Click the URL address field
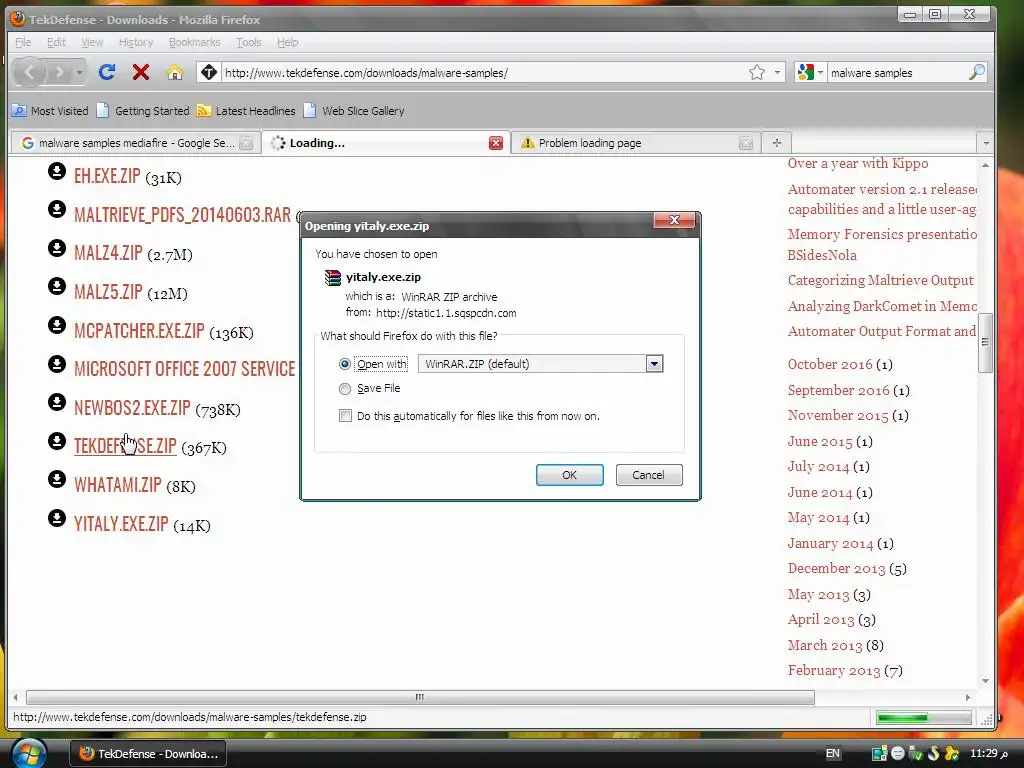This screenshot has width=1024, height=768. 483,72
